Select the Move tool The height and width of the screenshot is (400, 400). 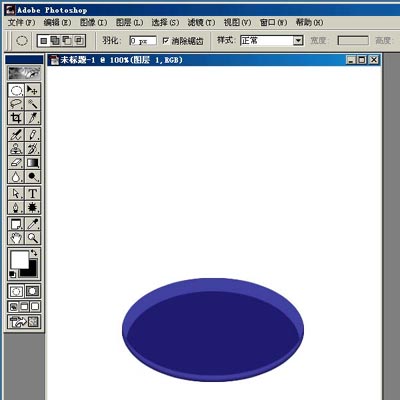point(32,90)
